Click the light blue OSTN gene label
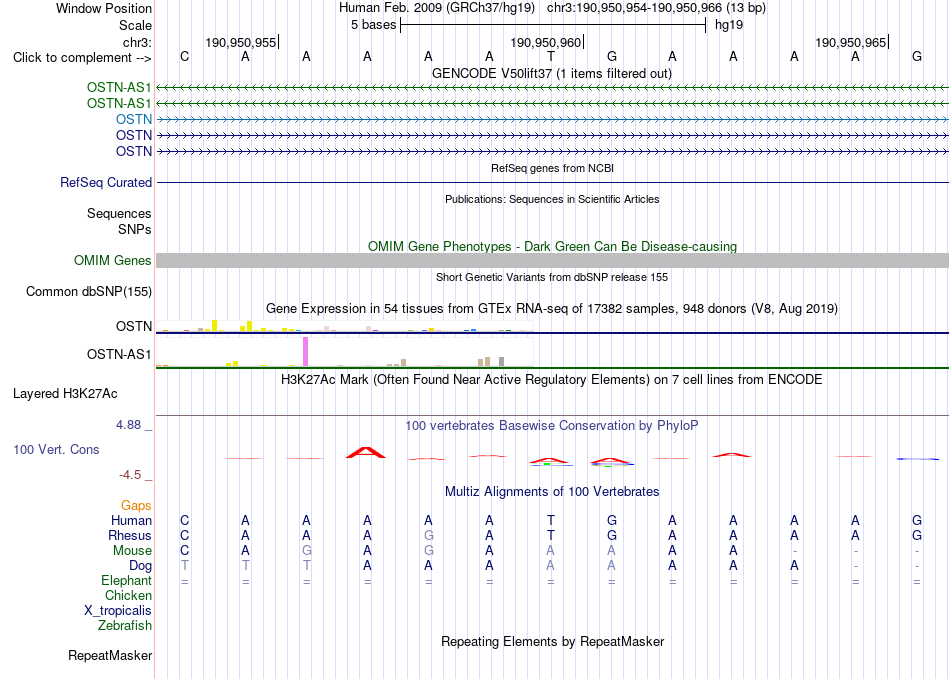This screenshot has width=950, height=679. coord(134,119)
